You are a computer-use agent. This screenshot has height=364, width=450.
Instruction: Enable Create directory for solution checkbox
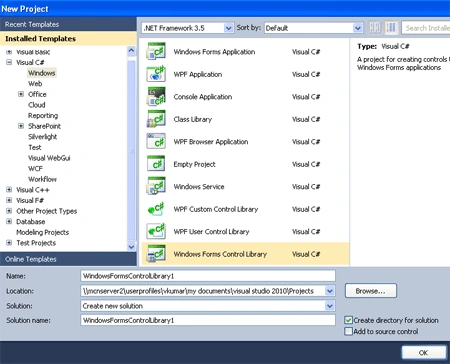[x=348, y=320]
